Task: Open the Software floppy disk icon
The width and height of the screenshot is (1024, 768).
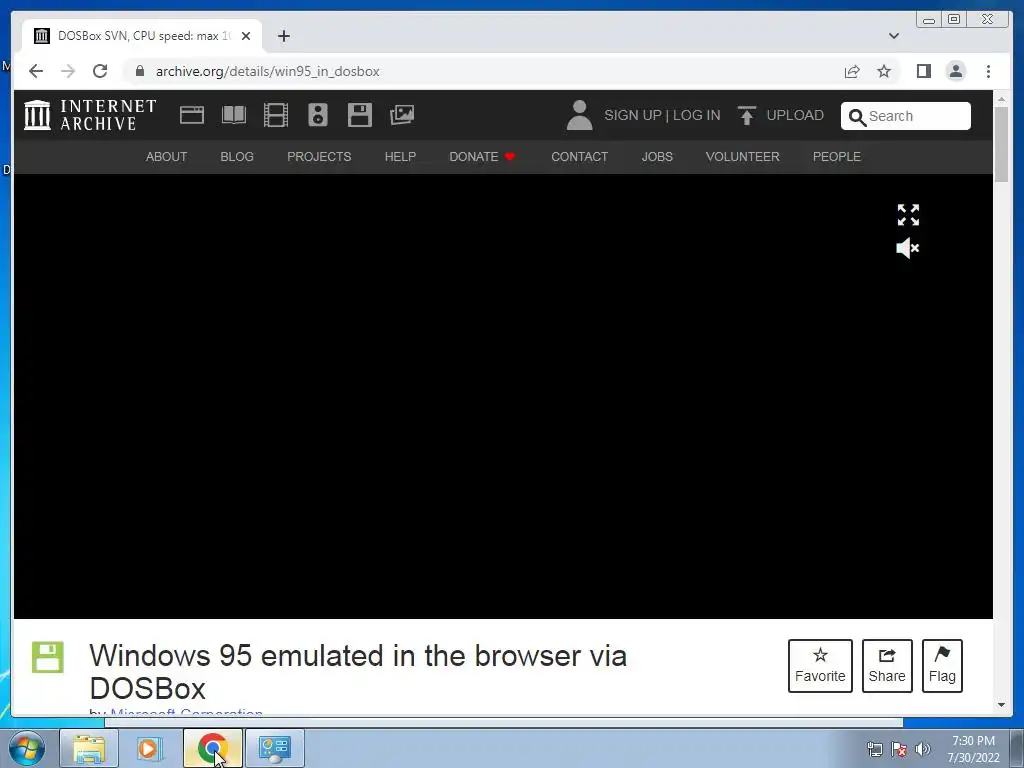Action: click(x=360, y=115)
